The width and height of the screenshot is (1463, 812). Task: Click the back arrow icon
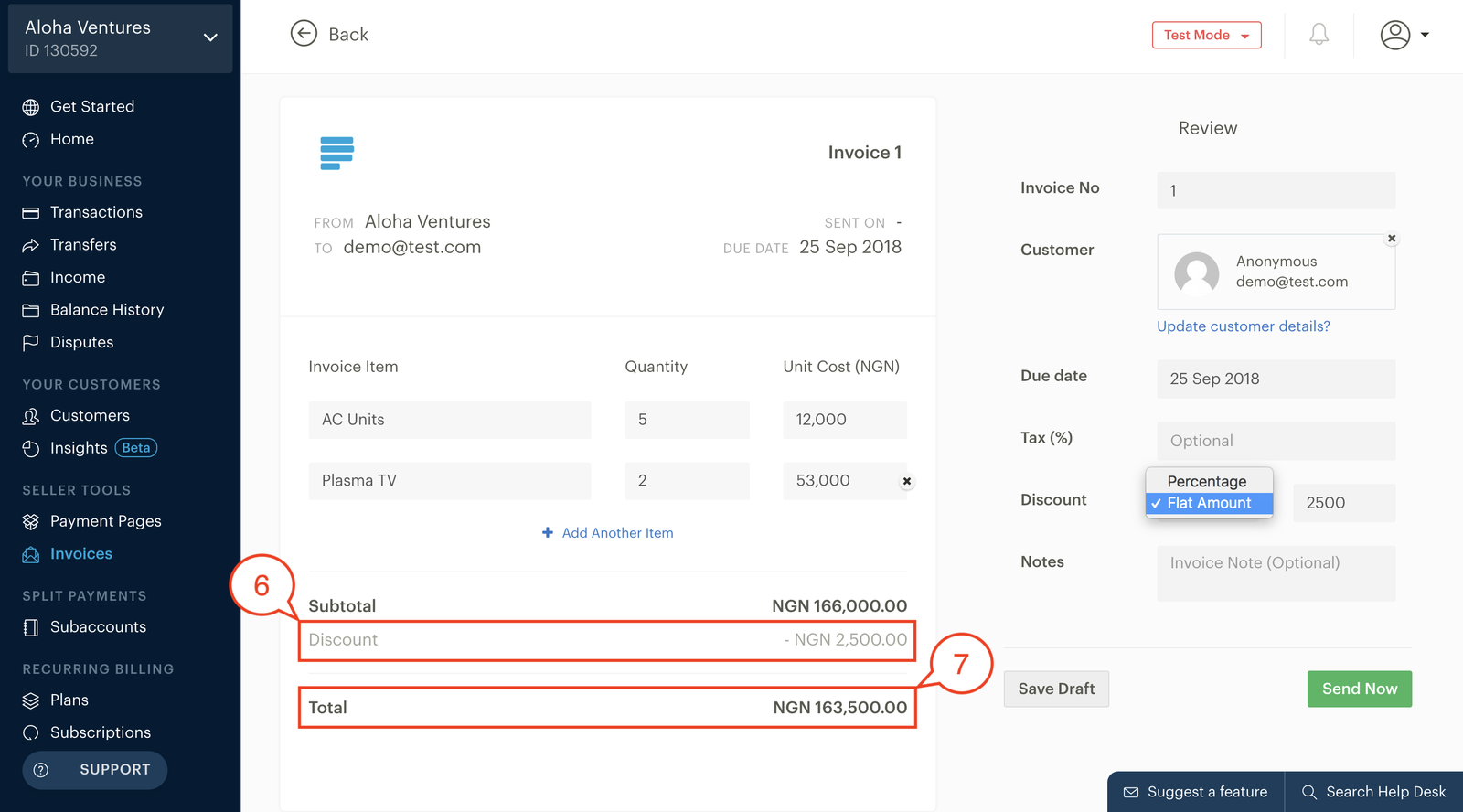pyautogui.click(x=304, y=34)
